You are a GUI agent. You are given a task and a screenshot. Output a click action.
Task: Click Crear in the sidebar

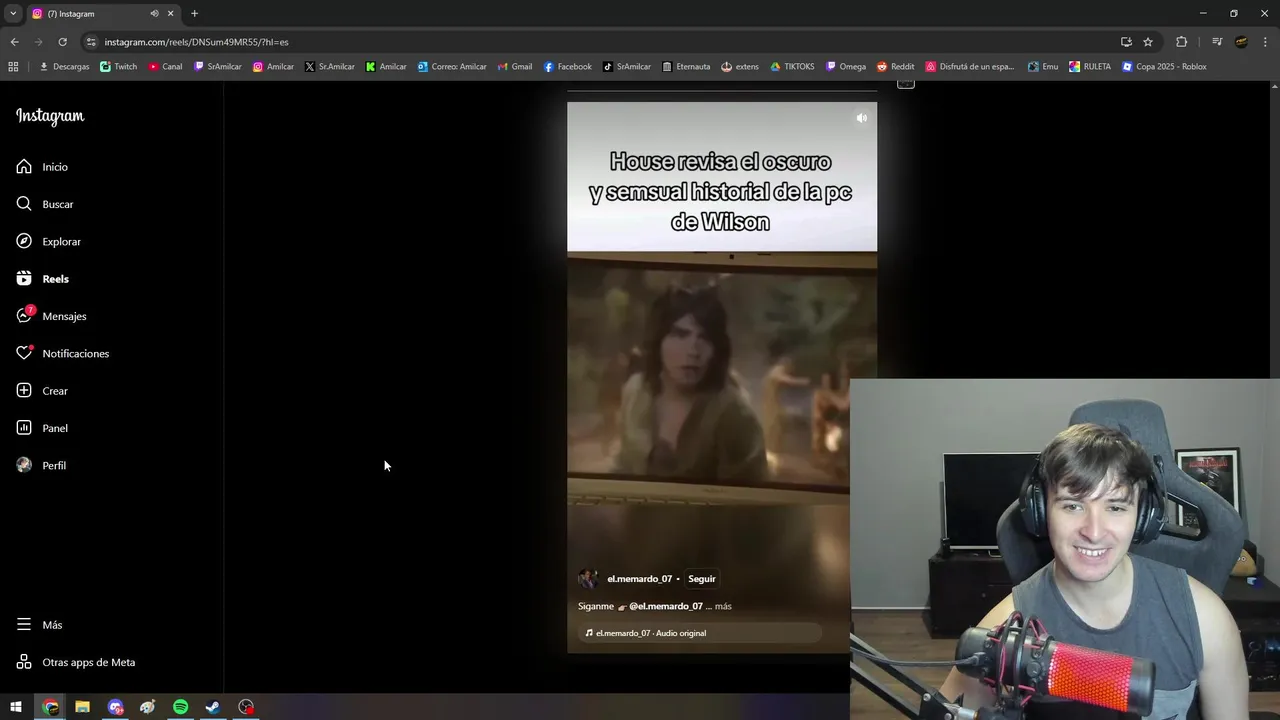42,391
